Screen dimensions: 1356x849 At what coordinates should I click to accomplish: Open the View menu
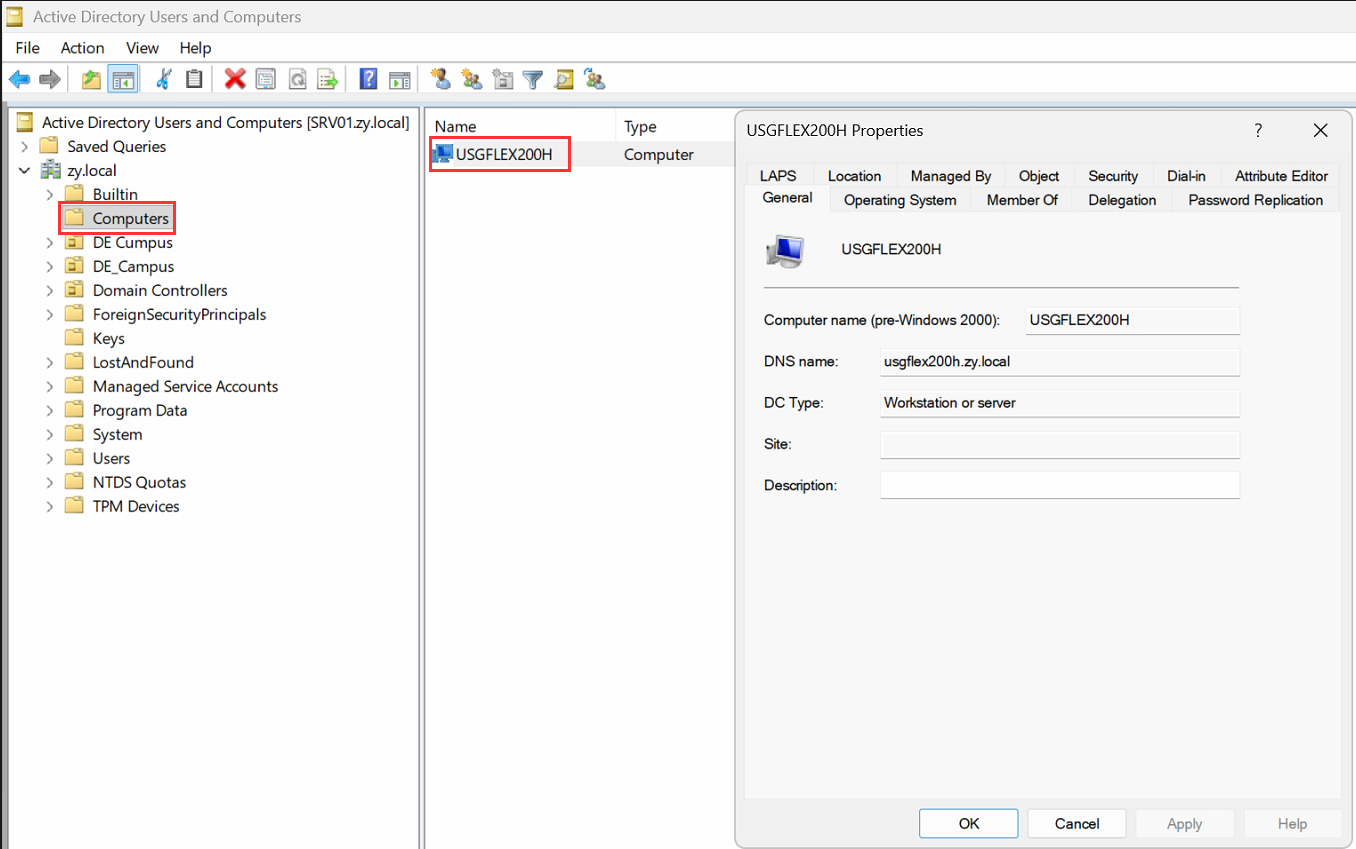click(142, 48)
